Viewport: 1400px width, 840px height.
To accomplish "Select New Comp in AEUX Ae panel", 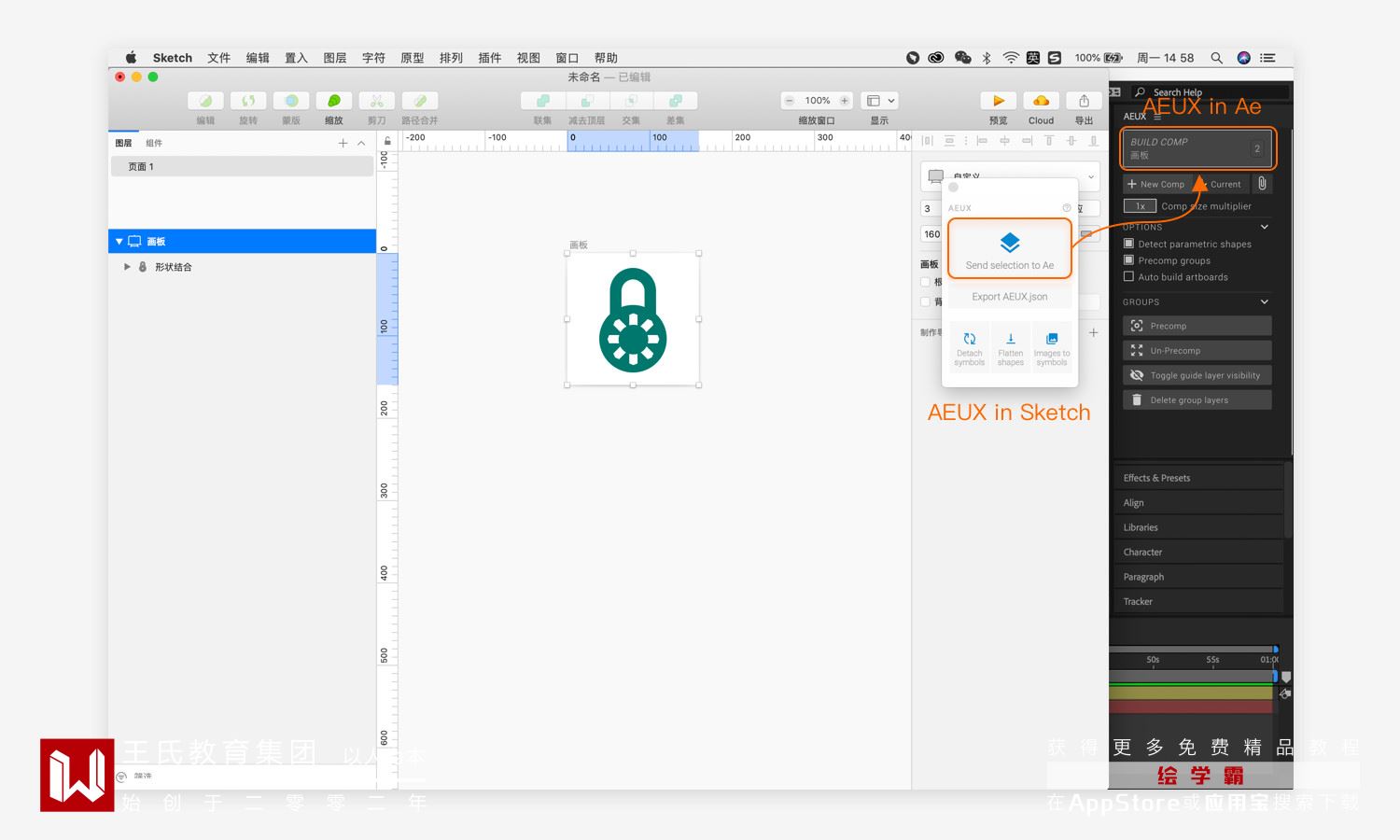I will (1156, 184).
